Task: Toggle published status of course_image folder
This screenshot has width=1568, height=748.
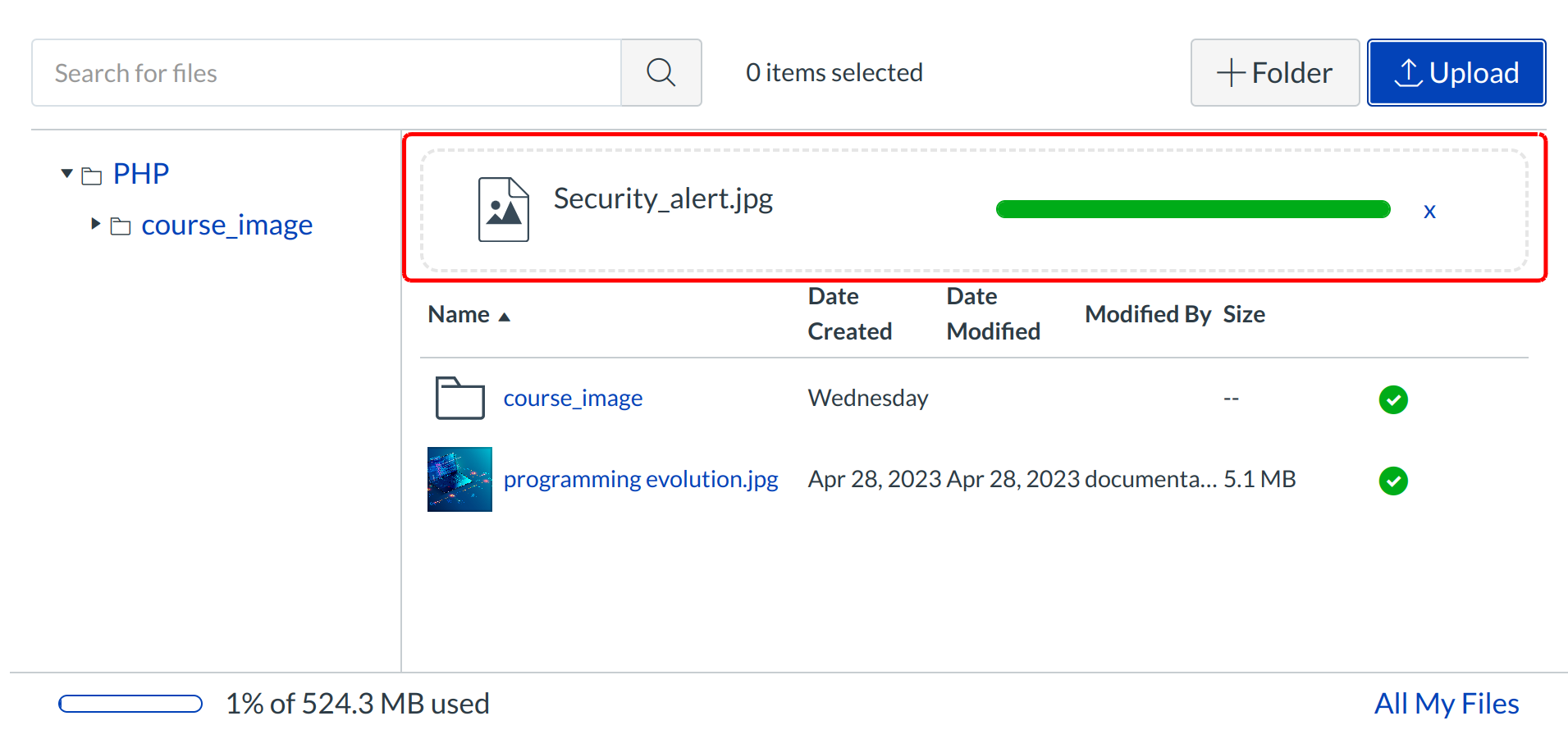Action: [1392, 399]
